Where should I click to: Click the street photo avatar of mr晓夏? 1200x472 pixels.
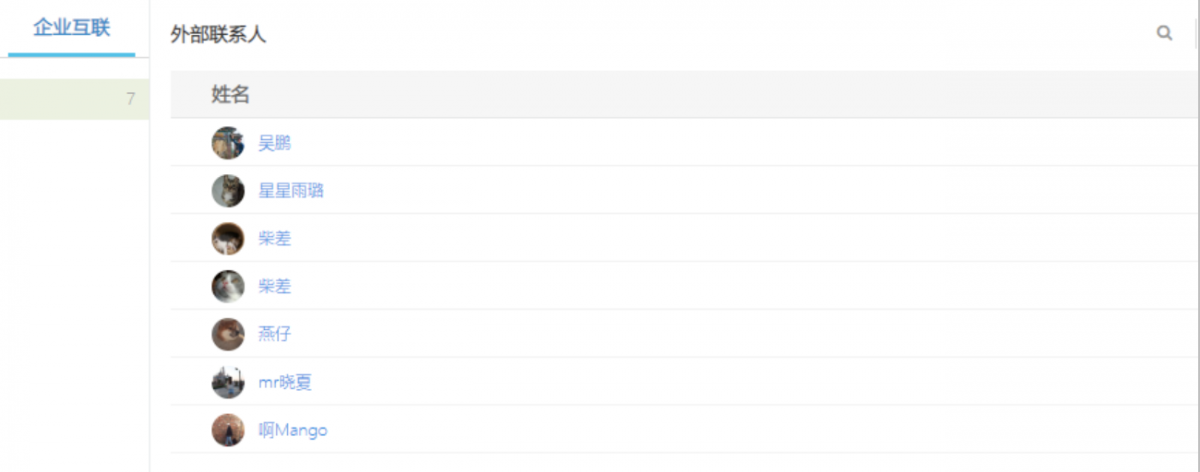(228, 382)
